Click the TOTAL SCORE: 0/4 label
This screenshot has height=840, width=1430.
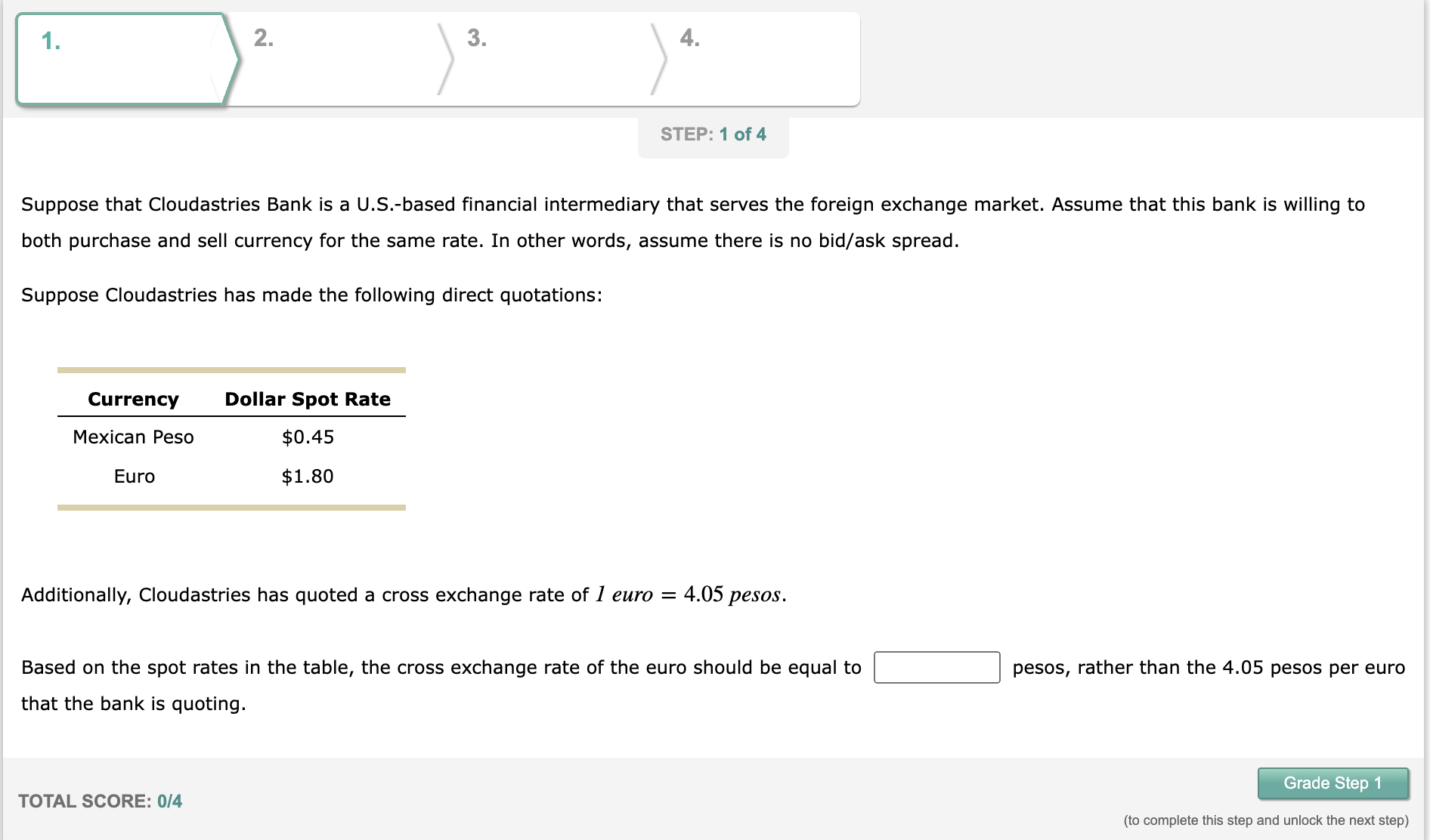point(102,801)
